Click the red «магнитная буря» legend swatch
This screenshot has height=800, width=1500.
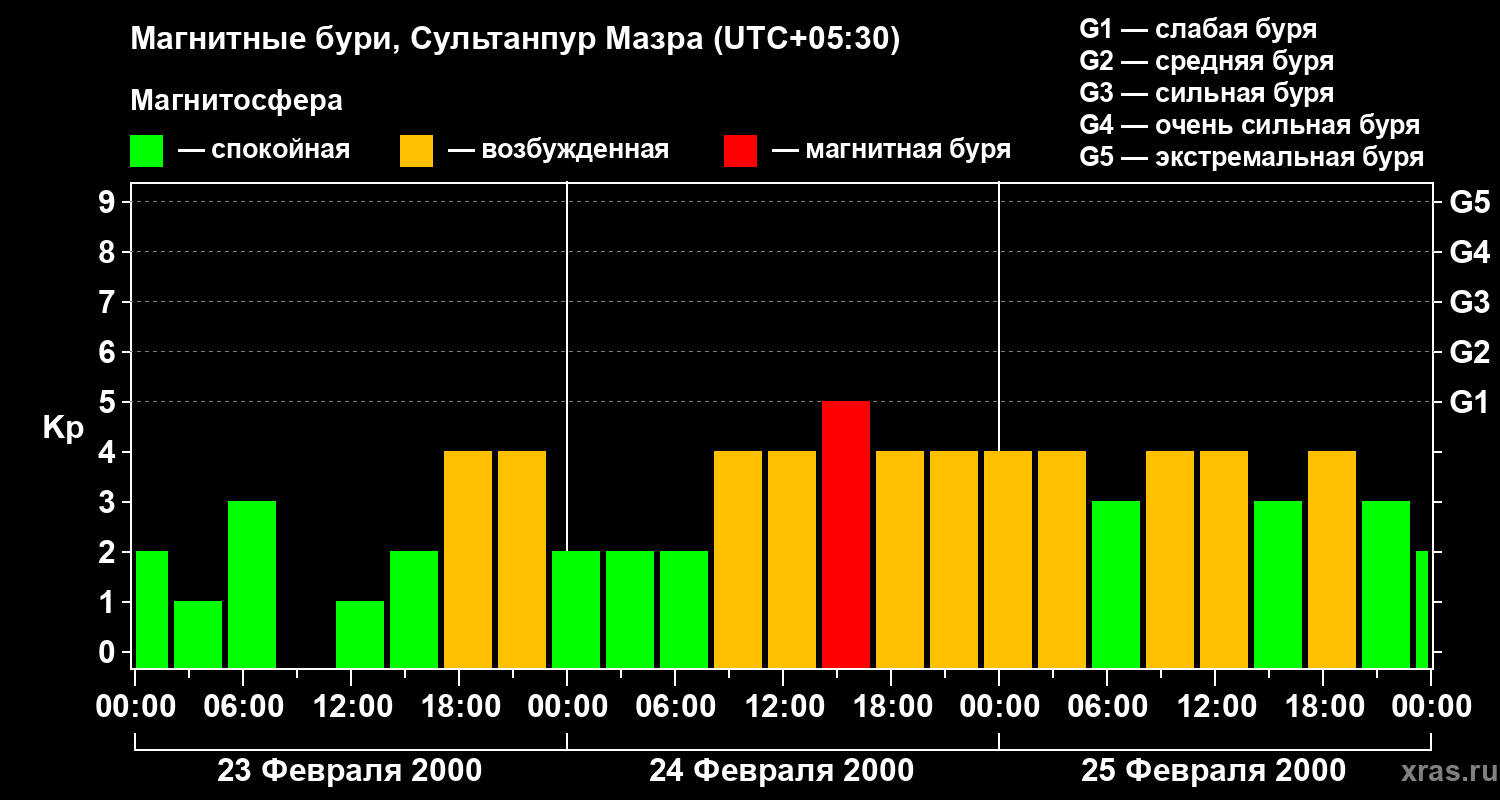[740, 151]
